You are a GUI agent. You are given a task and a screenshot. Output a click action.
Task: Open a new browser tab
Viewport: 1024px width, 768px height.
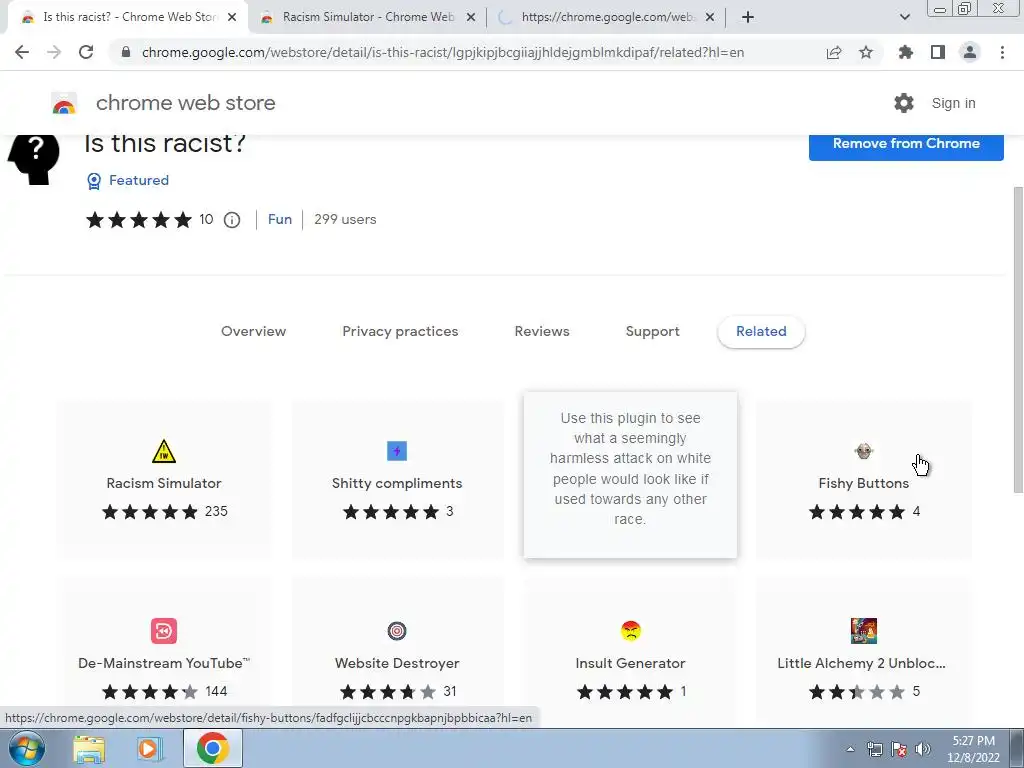[748, 17]
